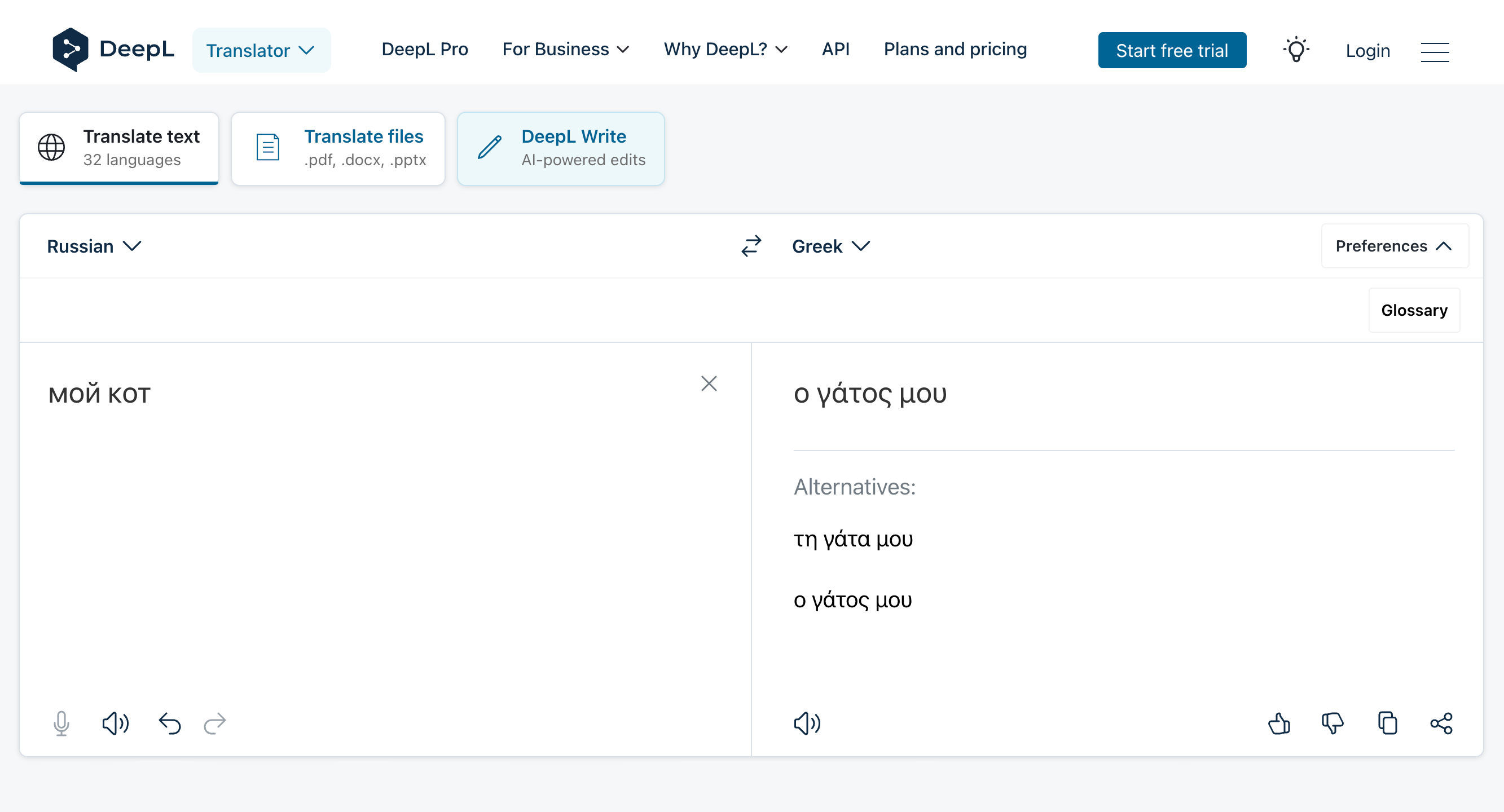Redo the source edit
This screenshot has height=812, width=1504.
click(215, 723)
